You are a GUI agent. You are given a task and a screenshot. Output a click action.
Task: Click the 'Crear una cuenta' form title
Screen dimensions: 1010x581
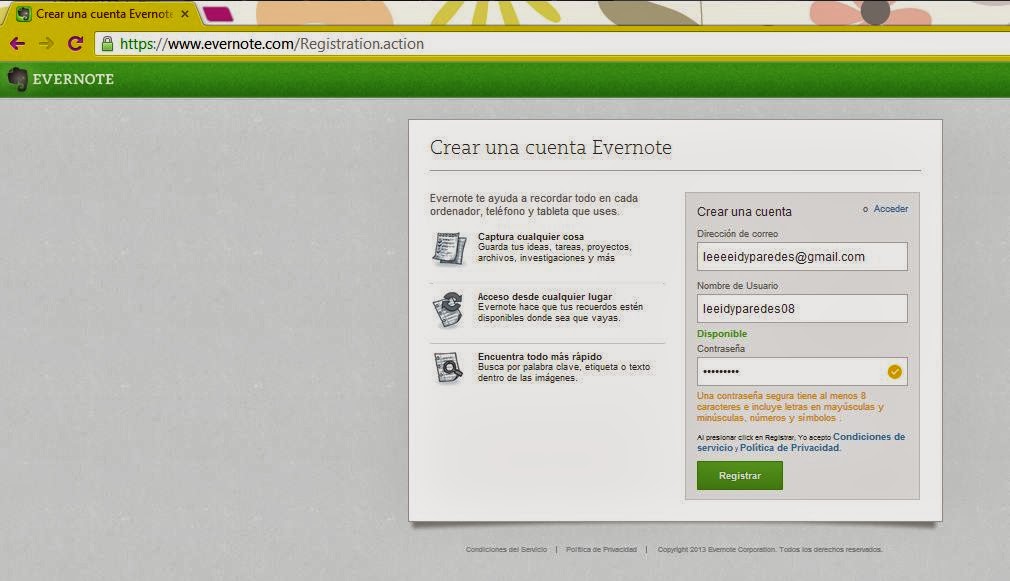tap(744, 211)
